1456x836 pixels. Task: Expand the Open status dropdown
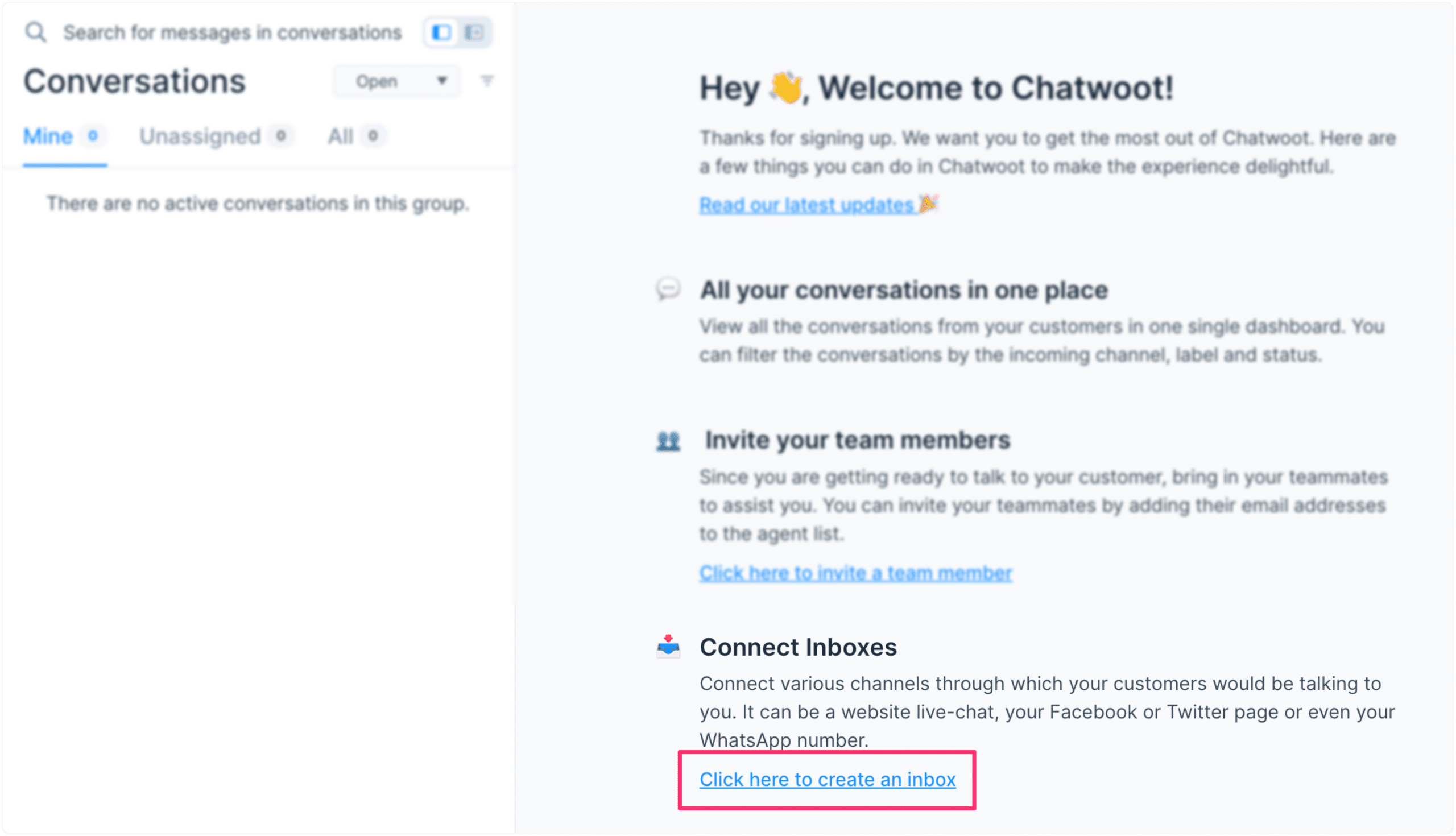pos(396,81)
